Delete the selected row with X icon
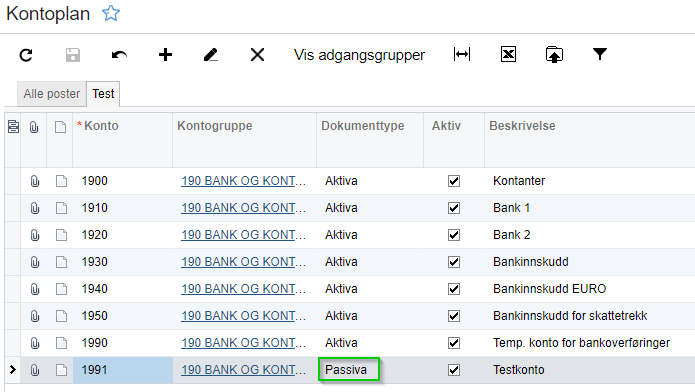This screenshot has width=695, height=392. (x=257, y=55)
